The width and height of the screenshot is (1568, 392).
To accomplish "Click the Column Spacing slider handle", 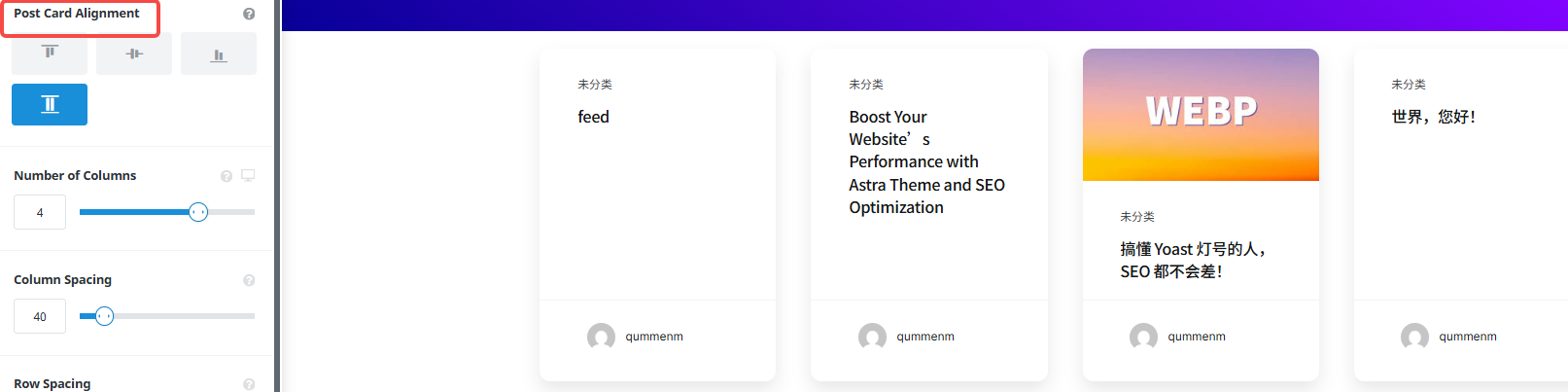I will pos(105,316).
